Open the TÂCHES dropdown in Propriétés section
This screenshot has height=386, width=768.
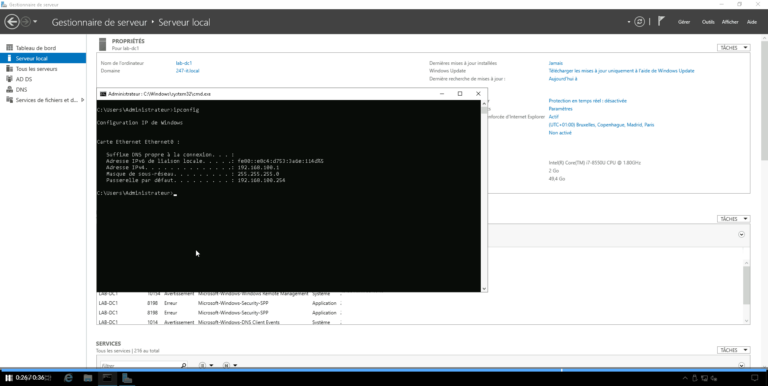(733, 48)
